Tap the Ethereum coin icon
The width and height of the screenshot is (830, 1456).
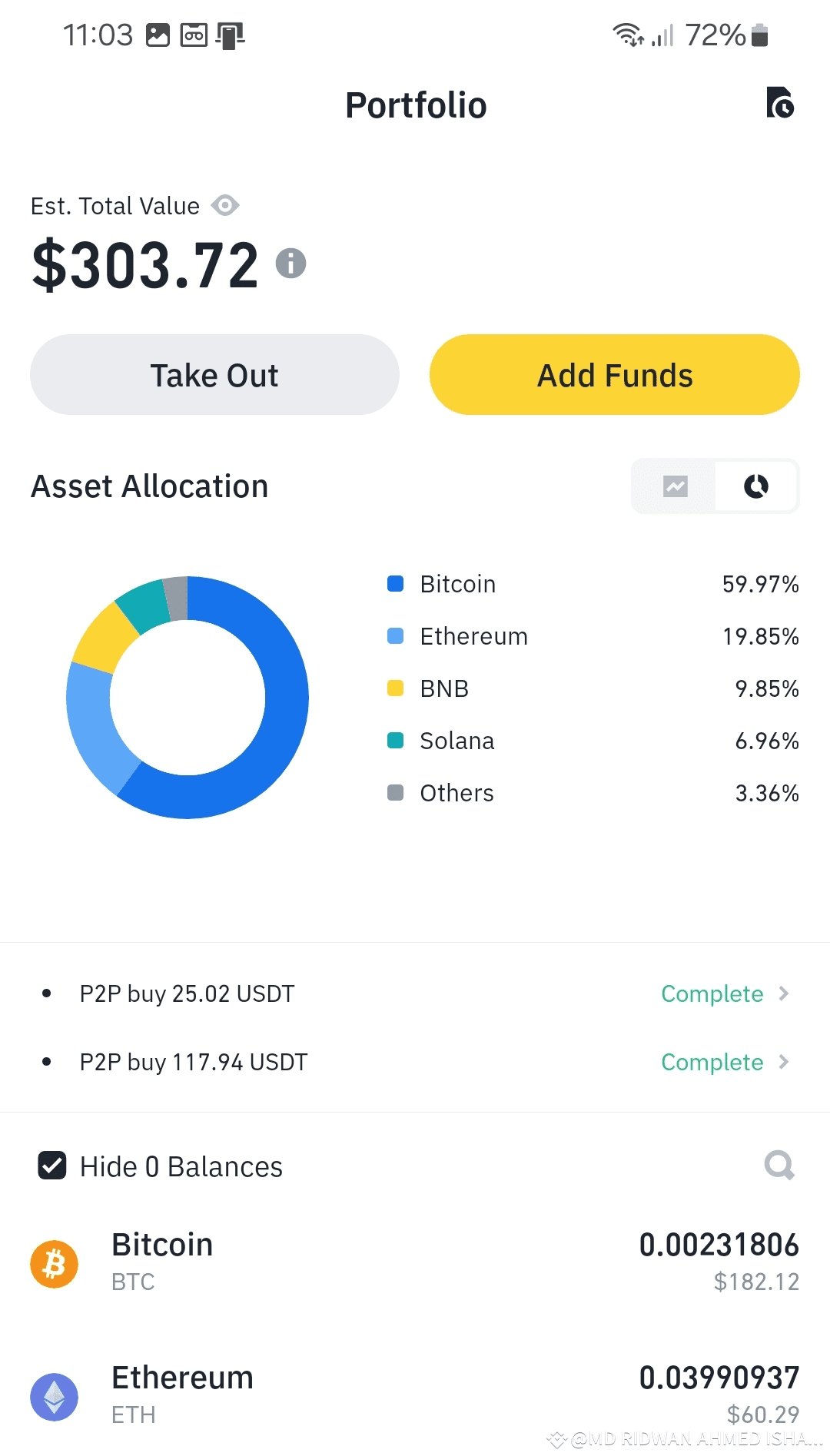tap(55, 1397)
